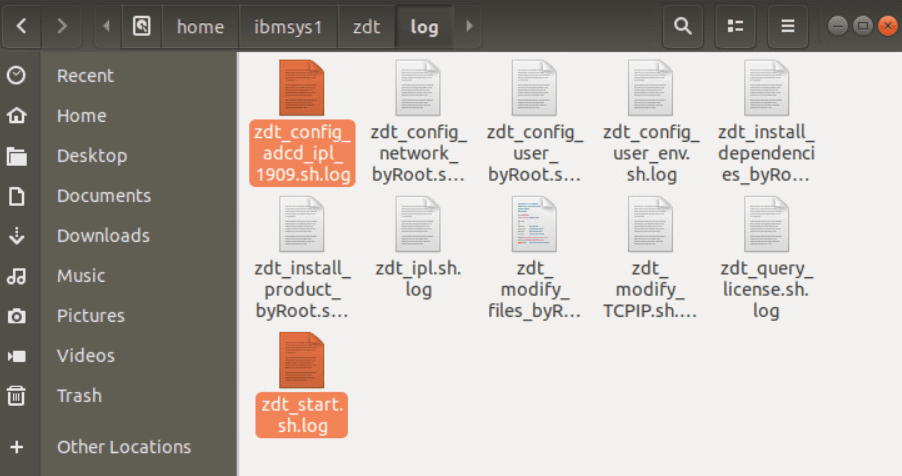
Task: Go forward with the right arrow button
Action: pyautogui.click(x=62, y=26)
